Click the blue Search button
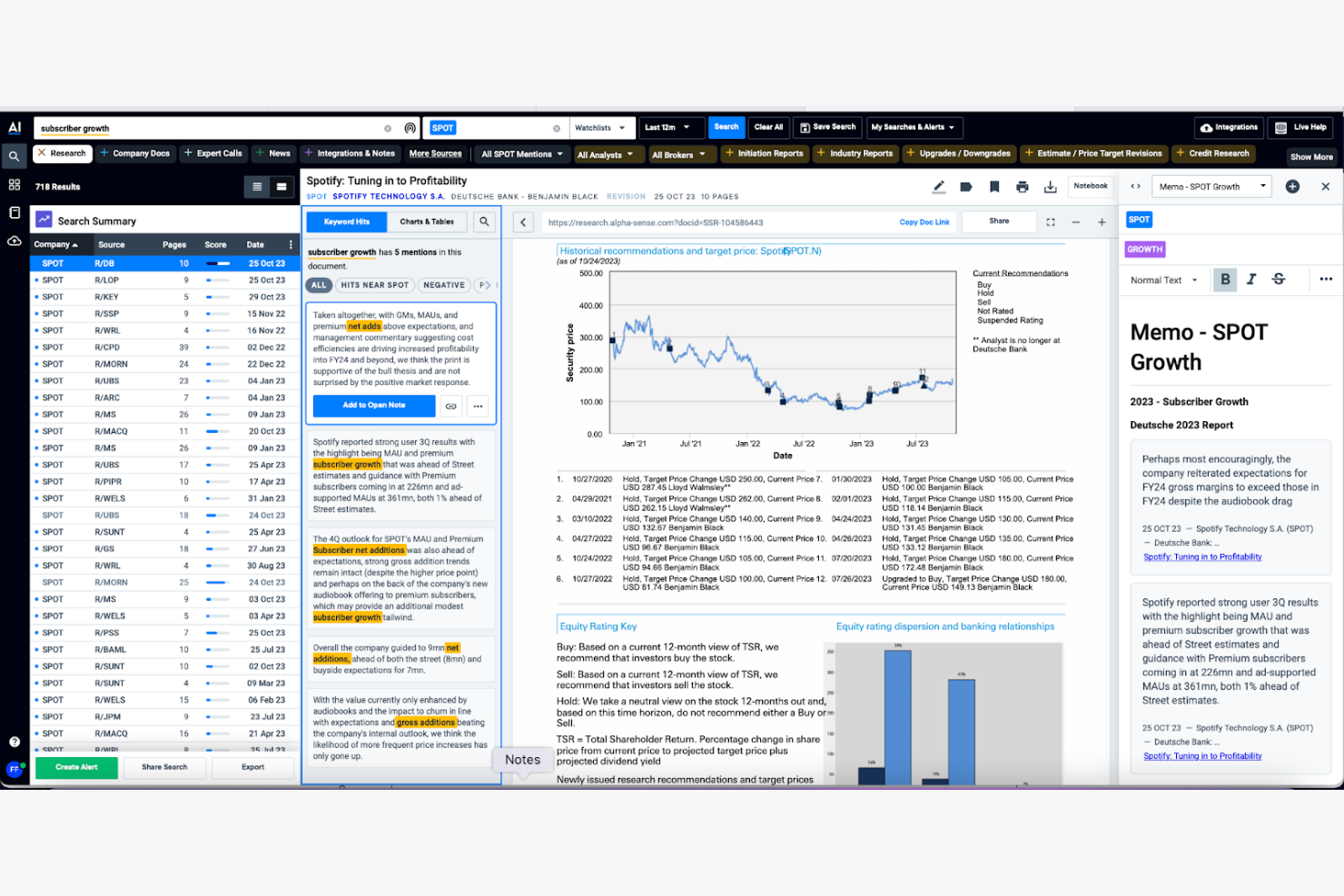The height and width of the screenshot is (896, 1344). click(726, 127)
